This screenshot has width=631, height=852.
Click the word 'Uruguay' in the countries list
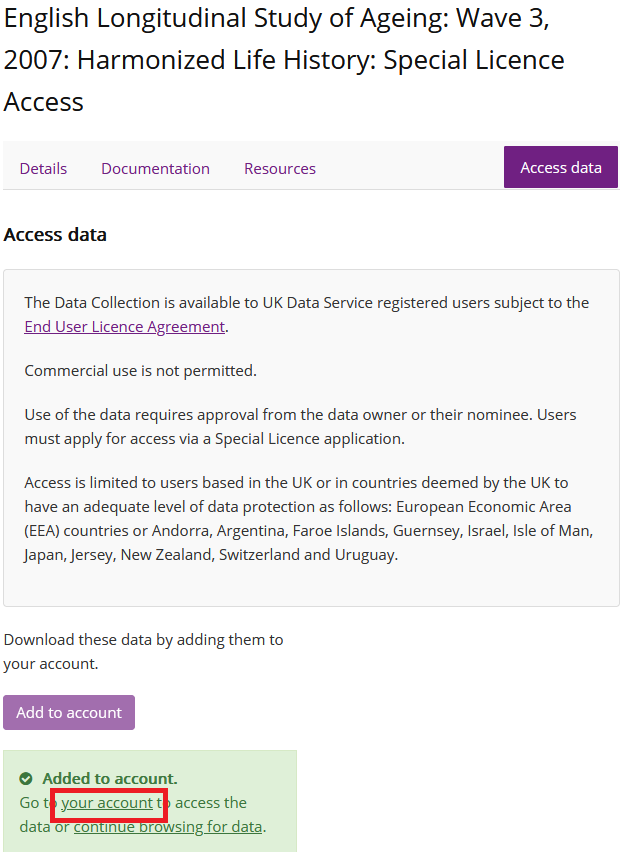pyautogui.click(x=365, y=555)
